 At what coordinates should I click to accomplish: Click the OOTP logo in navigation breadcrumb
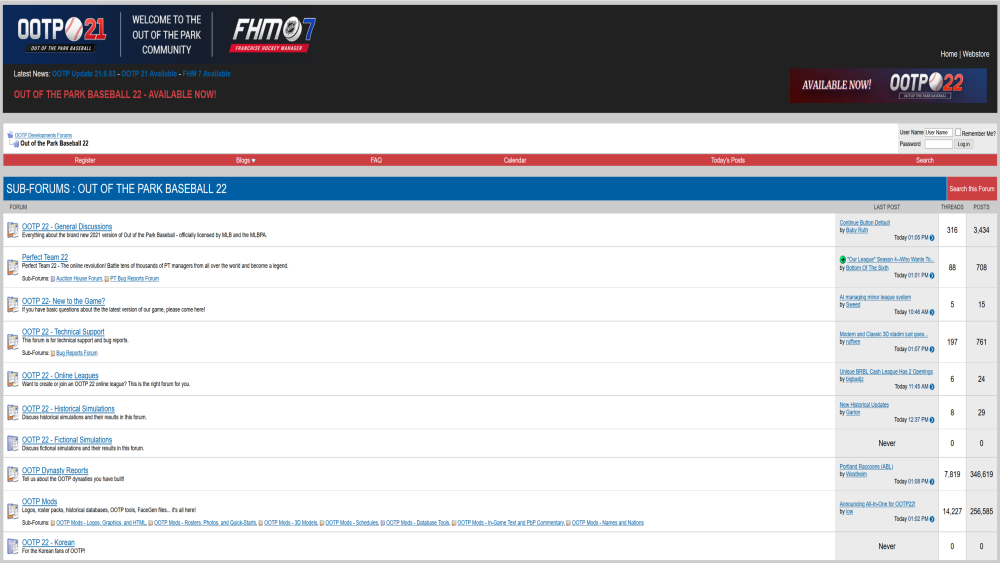tap(10, 135)
